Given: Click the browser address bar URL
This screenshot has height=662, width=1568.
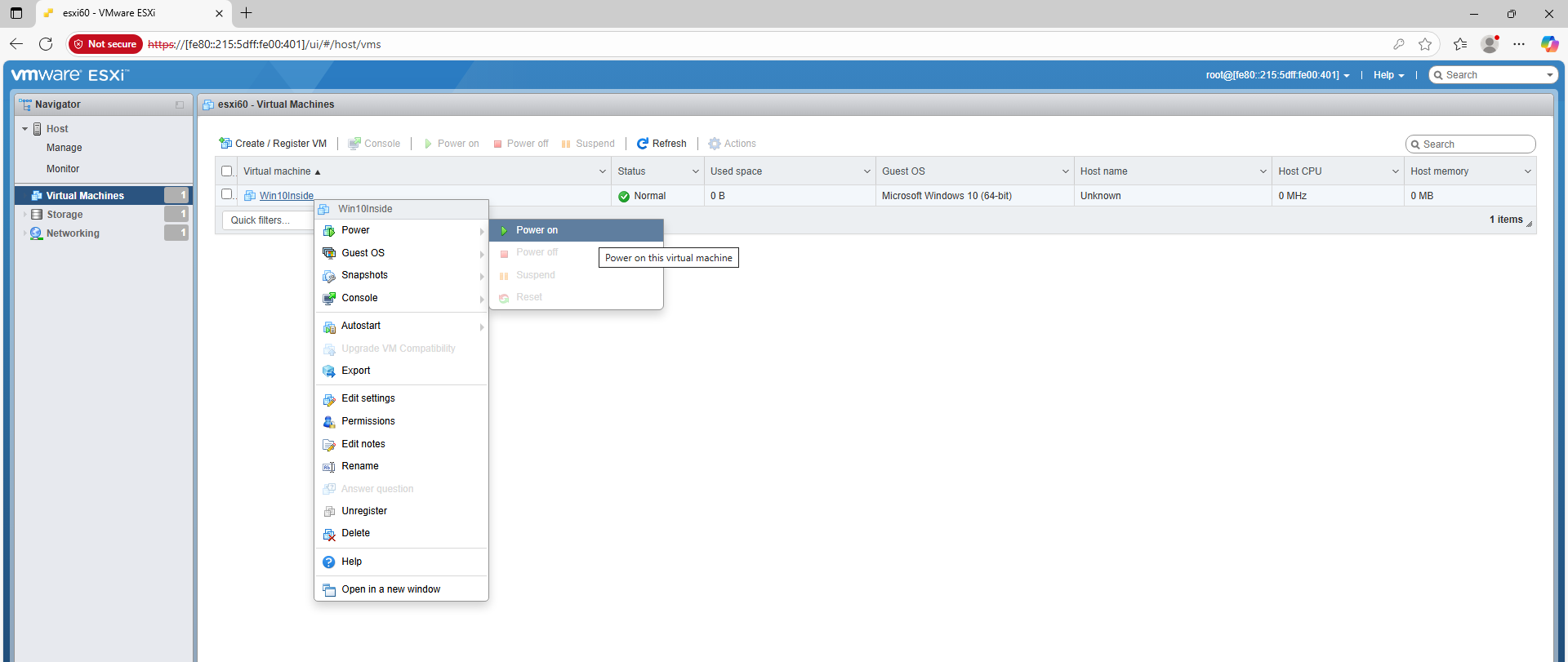Looking at the screenshot, I should (265, 44).
